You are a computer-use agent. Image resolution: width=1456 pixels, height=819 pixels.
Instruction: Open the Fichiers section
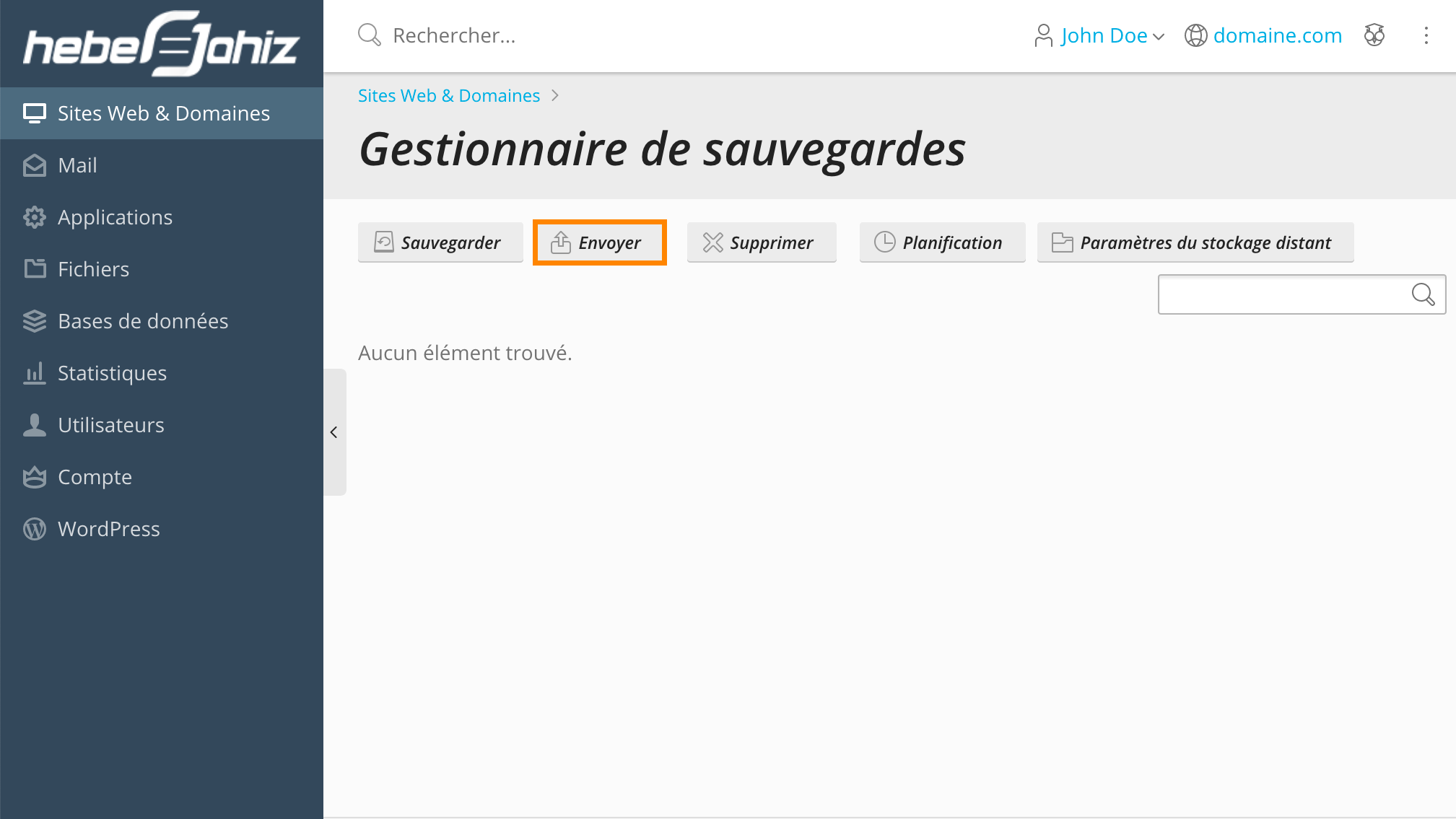[162, 269]
